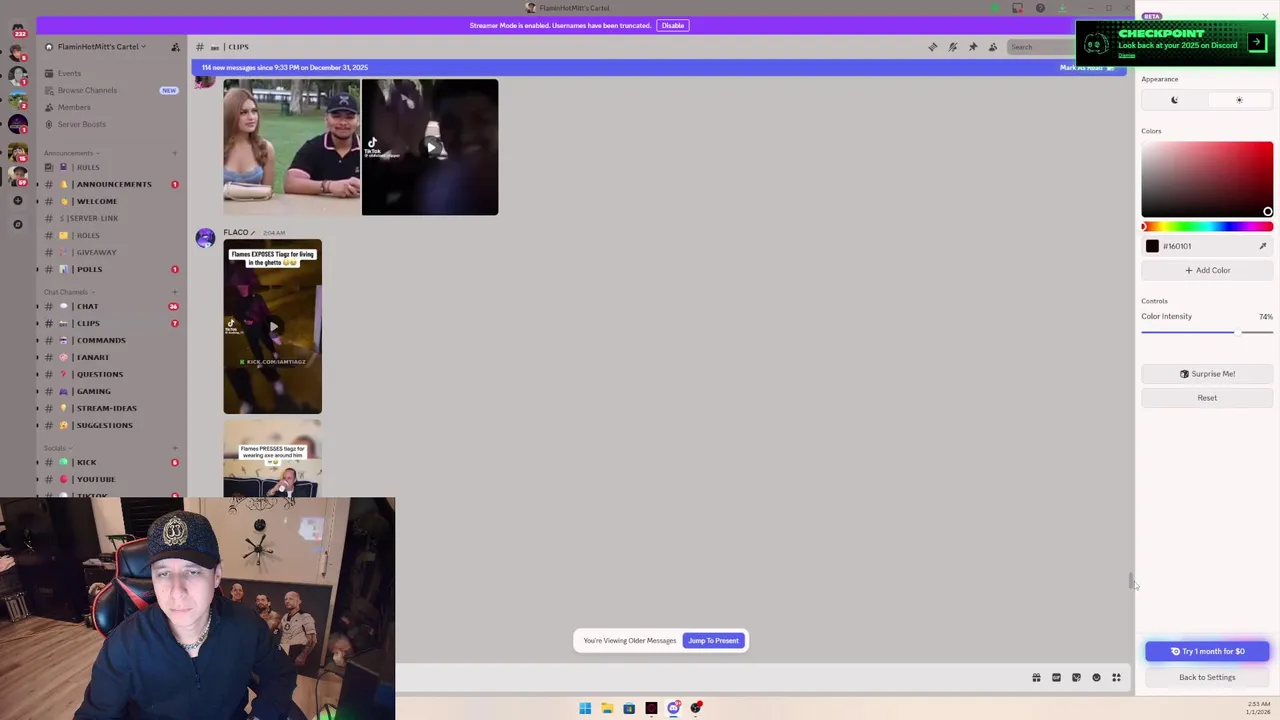This screenshot has width=1280, height=720.
Task: Click Back to Settings
Action: tap(1207, 677)
